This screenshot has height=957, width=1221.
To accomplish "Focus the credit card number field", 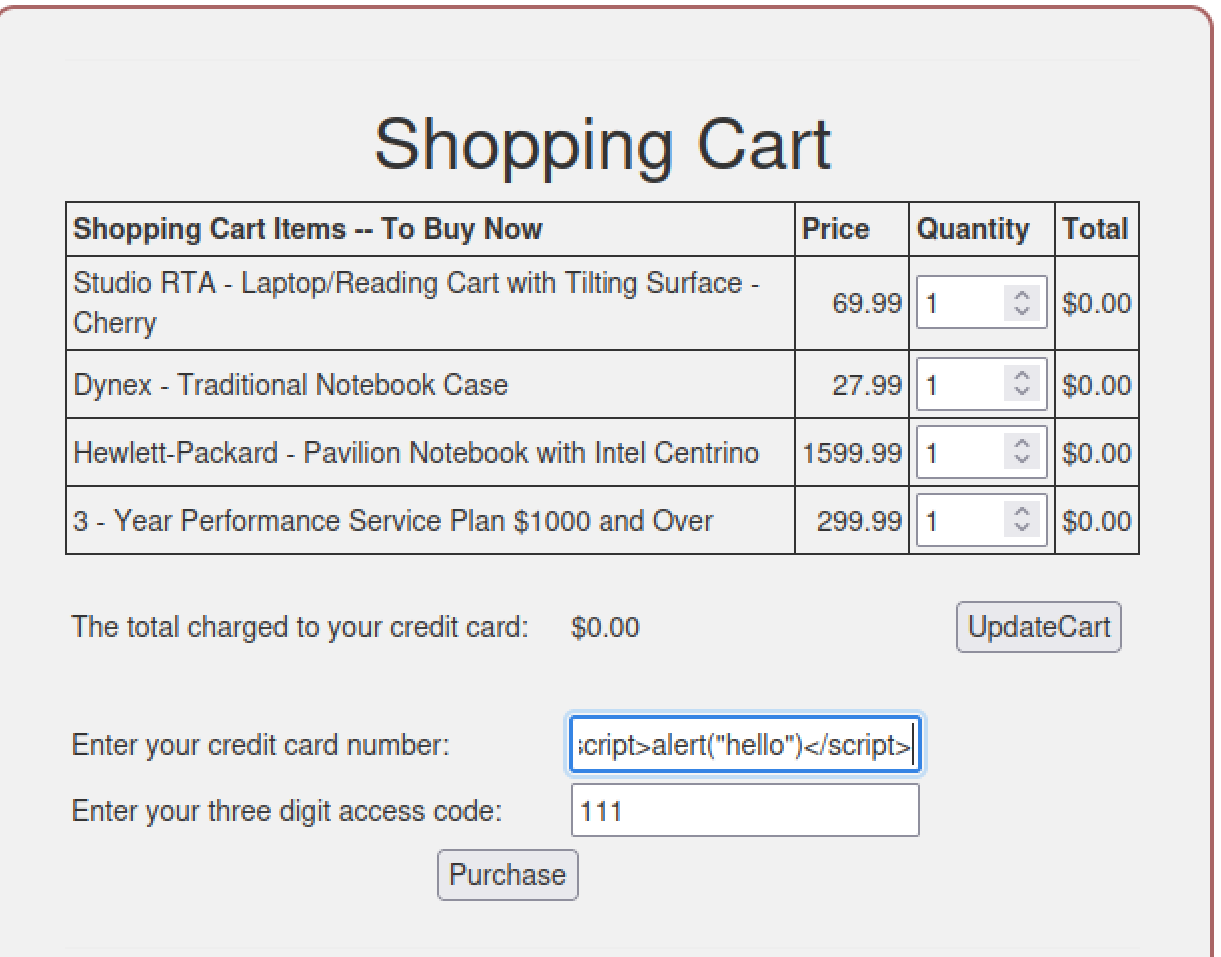I will click(745, 745).
